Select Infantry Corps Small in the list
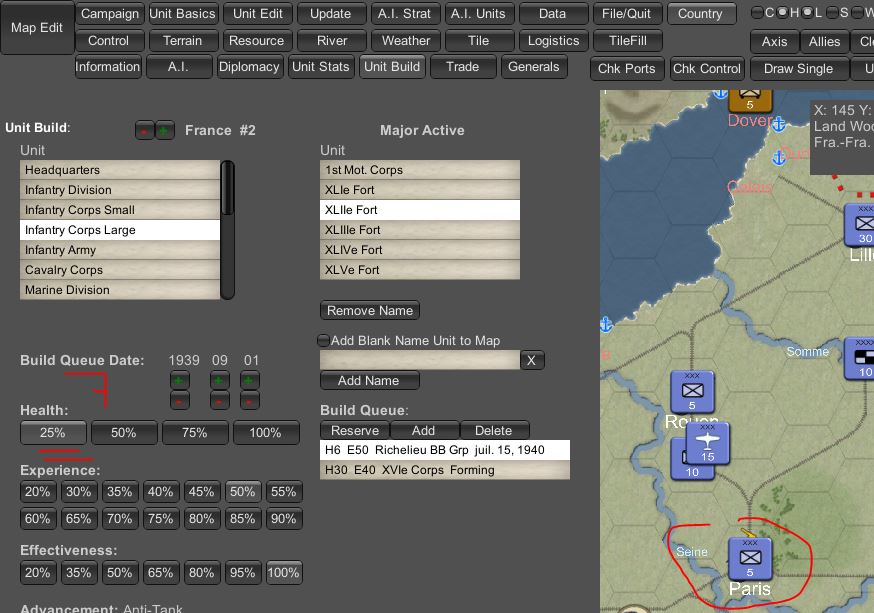Screen dimensions: 874x613 click(x=120, y=210)
